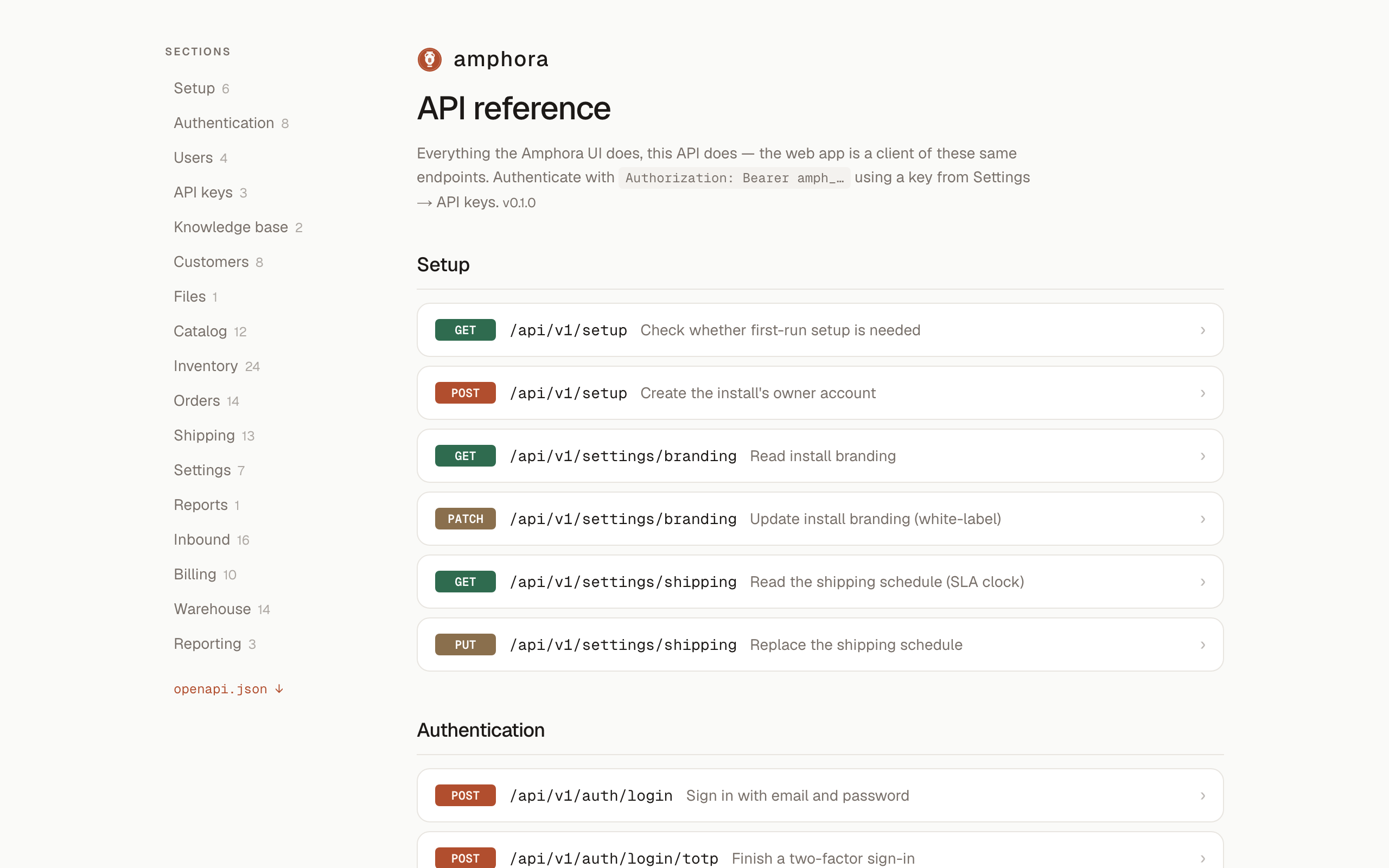Image resolution: width=1389 pixels, height=868 pixels.
Task: Click the GET badge on settings/branding
Action: 465,456
